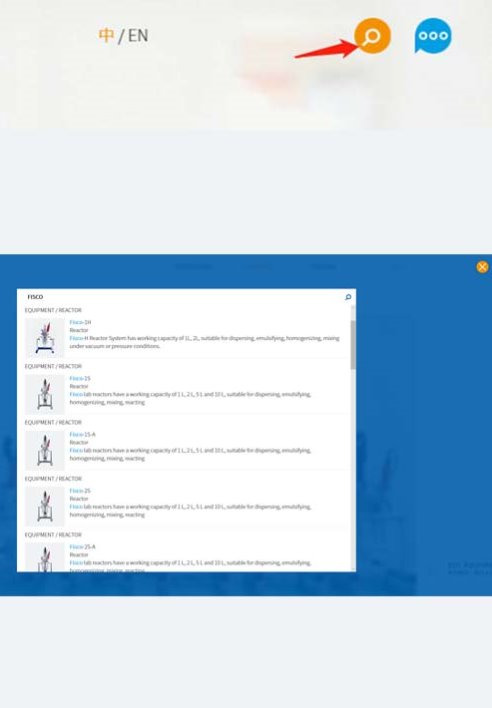492x708 pixels.
Task: Select the Fisco-2S reactor thumbnail image
Action: pos(45,506)
